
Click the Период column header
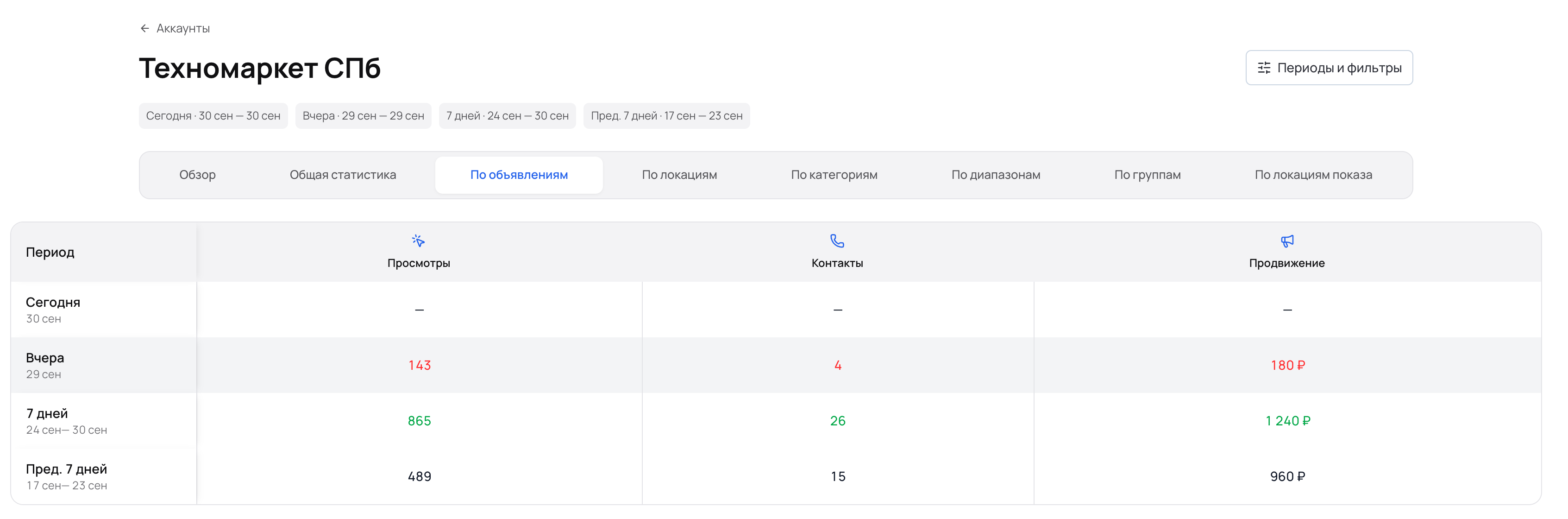tap(50, 252)
